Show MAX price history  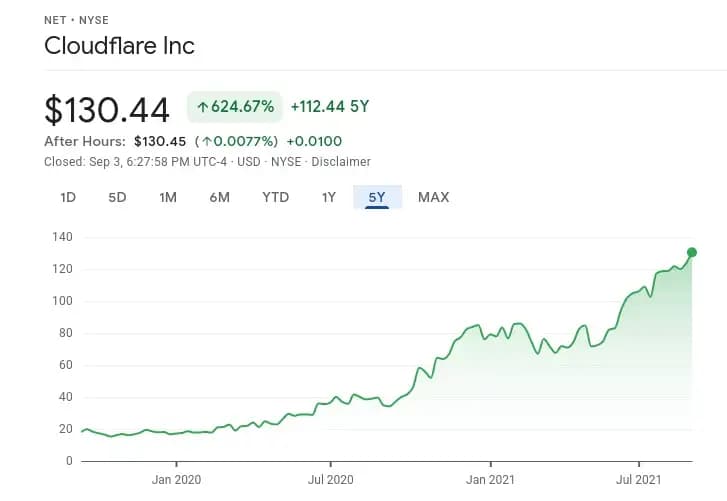click(x=433, y=197)
